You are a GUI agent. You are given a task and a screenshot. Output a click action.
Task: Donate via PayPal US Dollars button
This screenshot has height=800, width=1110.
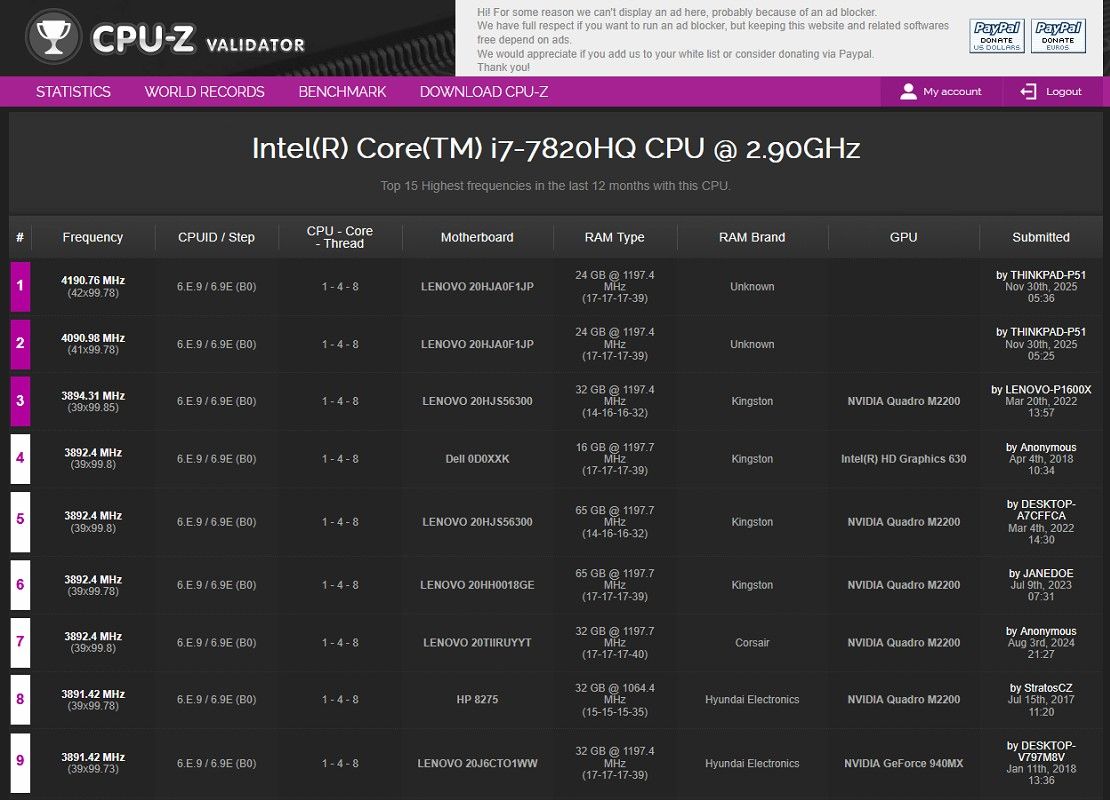click(x=996, y=36)
